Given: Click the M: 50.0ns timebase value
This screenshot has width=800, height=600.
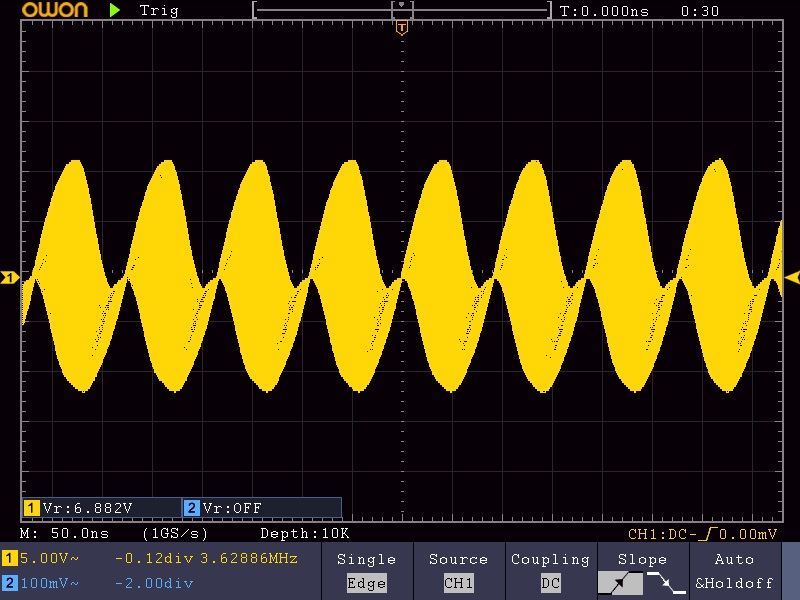Looking at the screenshot, I should [x=64, y=534].
